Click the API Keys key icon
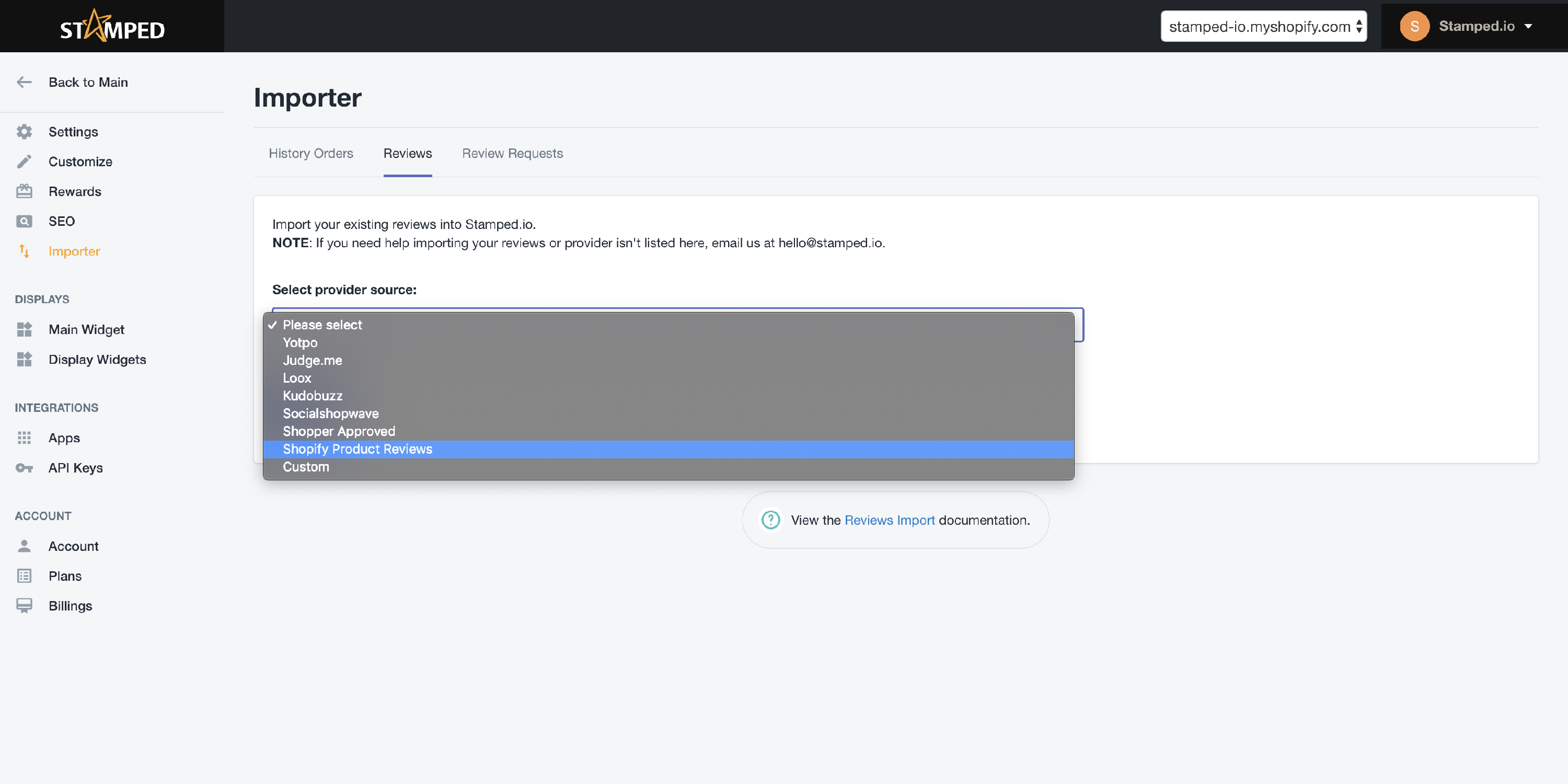Screen dimensions: 1568x784 pyautogui.click(x=25, y=467)
